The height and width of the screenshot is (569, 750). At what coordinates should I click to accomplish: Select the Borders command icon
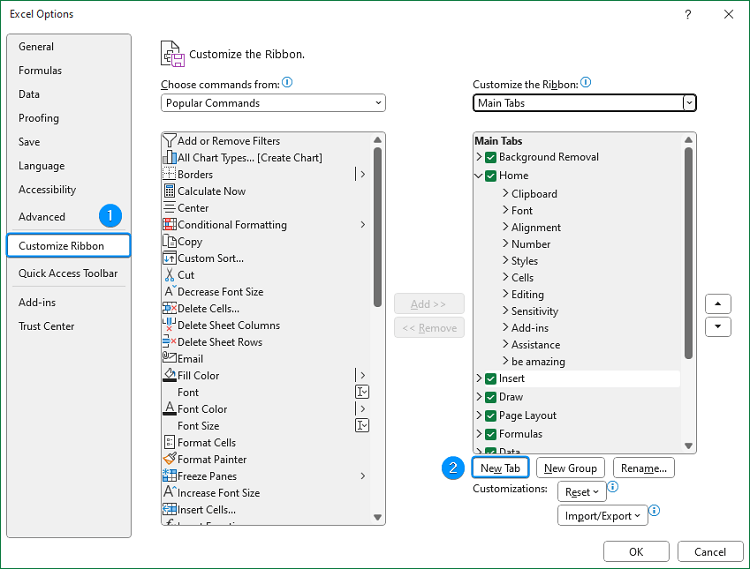[x=169, y=174]
